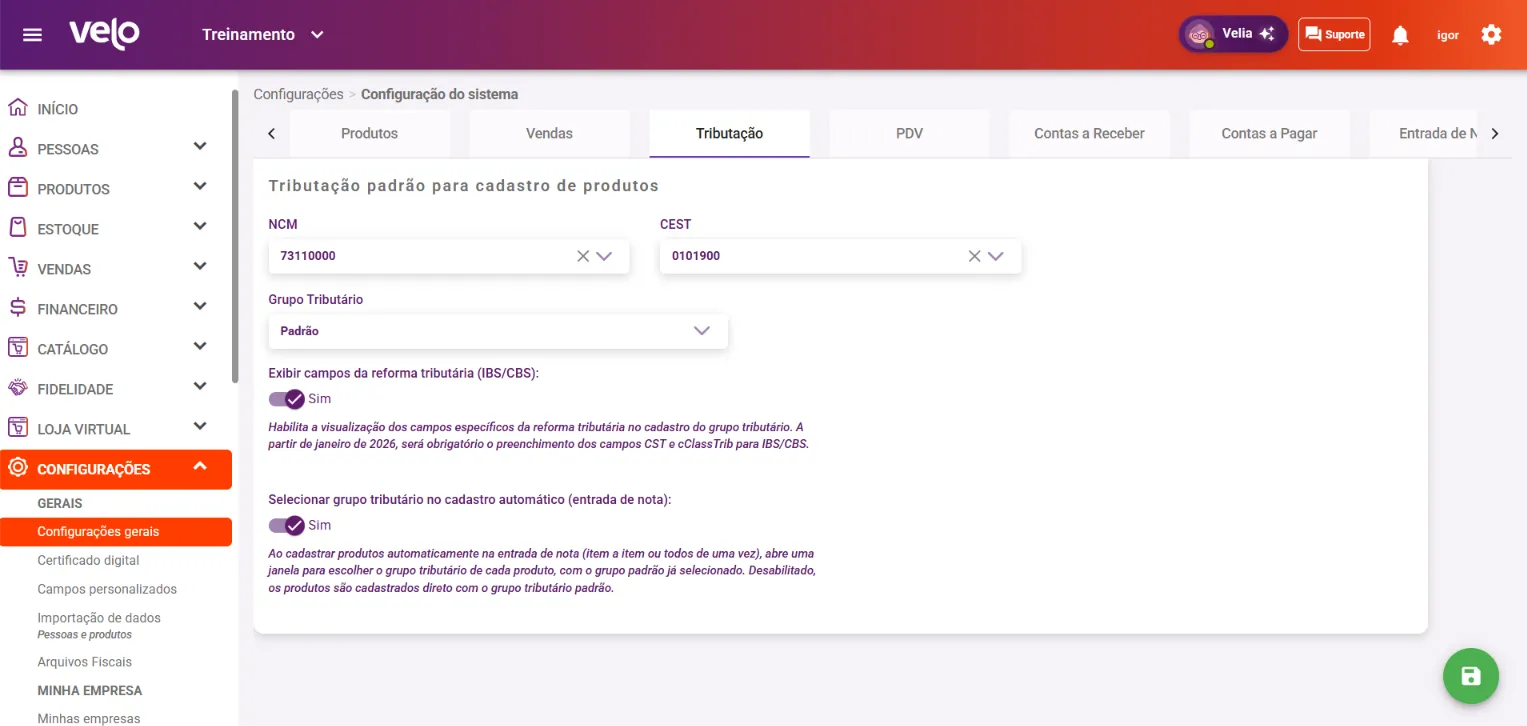Open the CEST dropdown arrow
1527x726 pixels.
[995, 256]
